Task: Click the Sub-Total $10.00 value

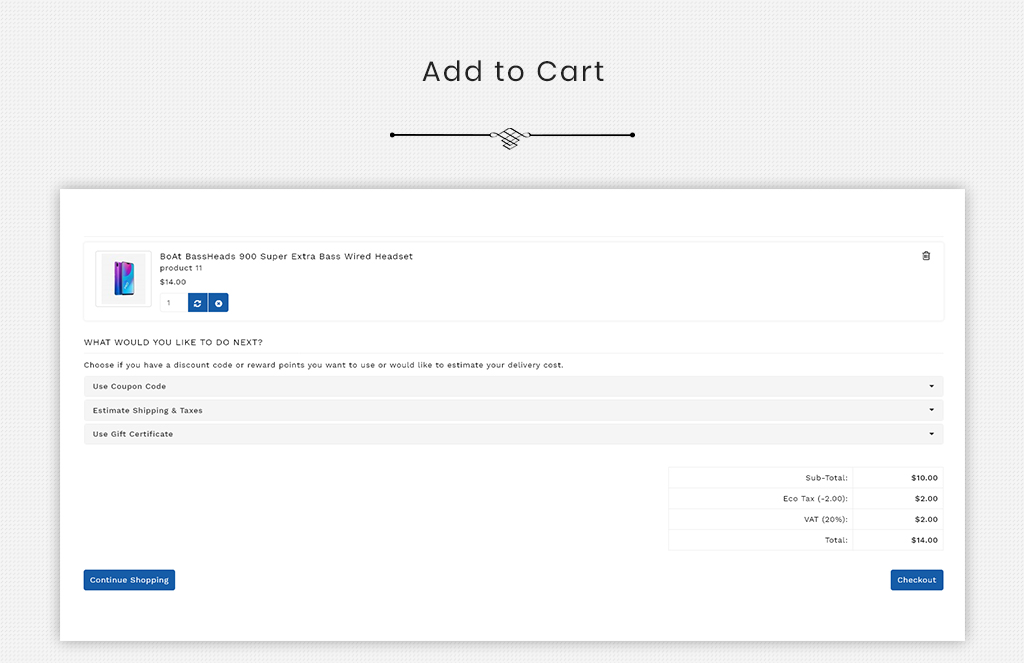Action: pyautogui.click(x=924, y=478)
